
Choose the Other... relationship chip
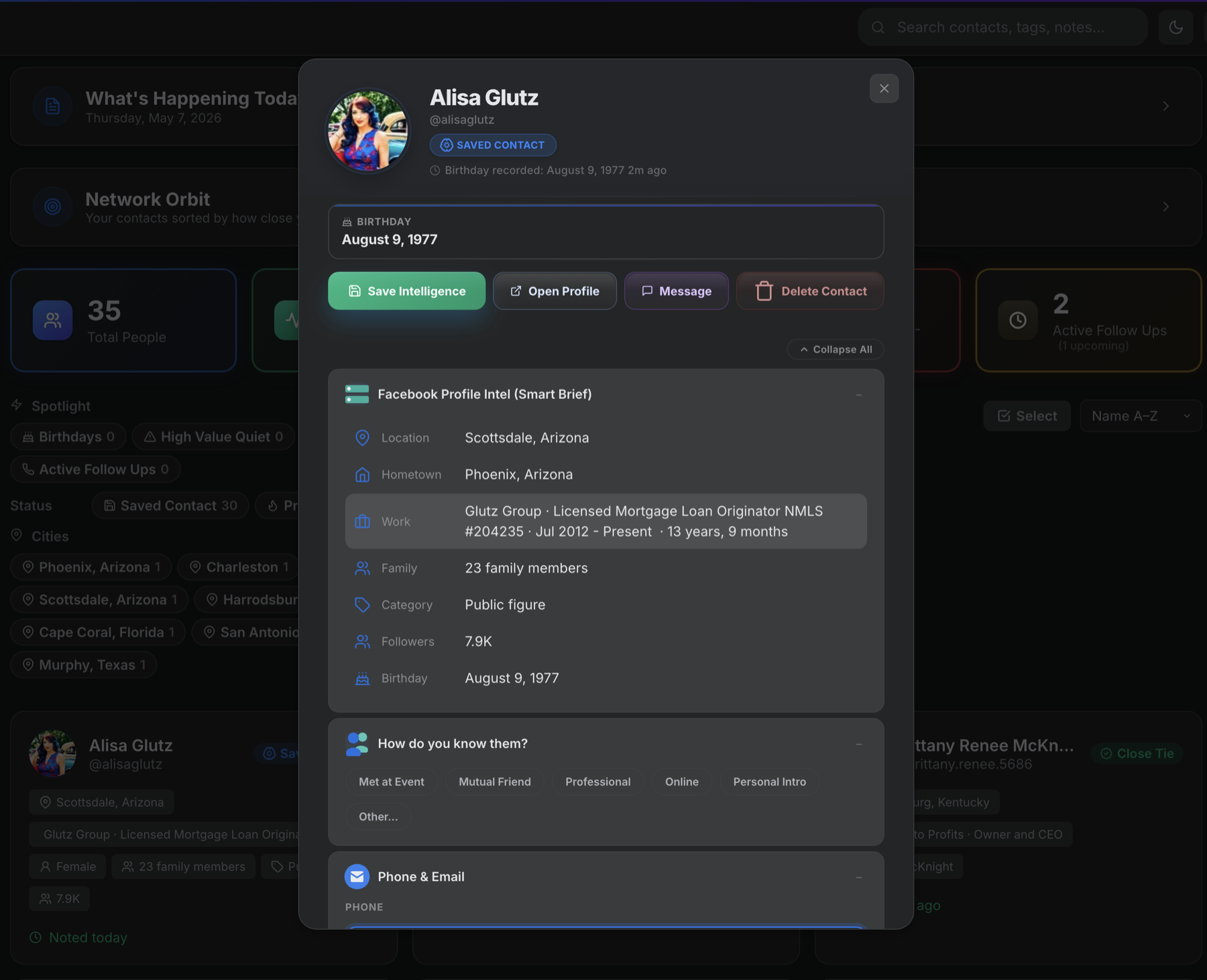click(x=378, y=816)
